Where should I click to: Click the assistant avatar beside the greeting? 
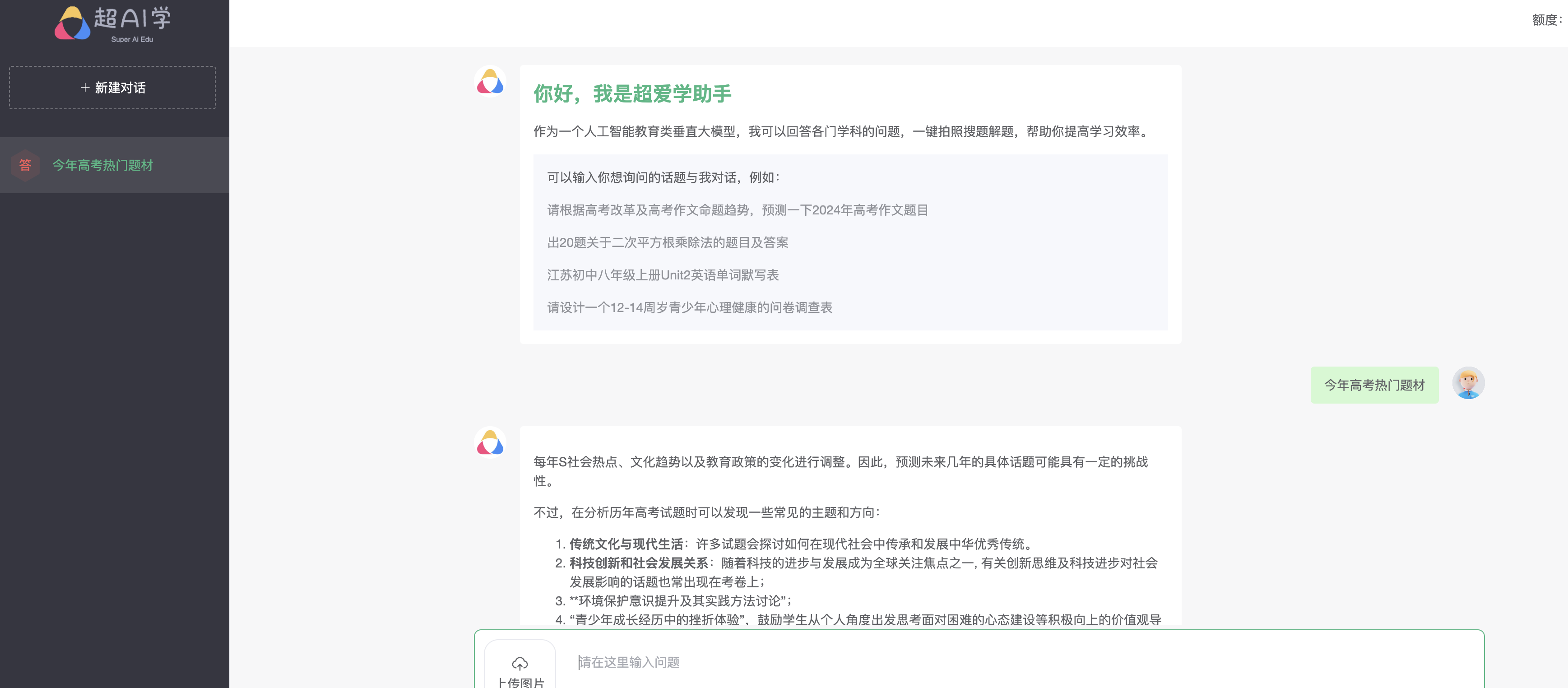[x=490, y=82]
